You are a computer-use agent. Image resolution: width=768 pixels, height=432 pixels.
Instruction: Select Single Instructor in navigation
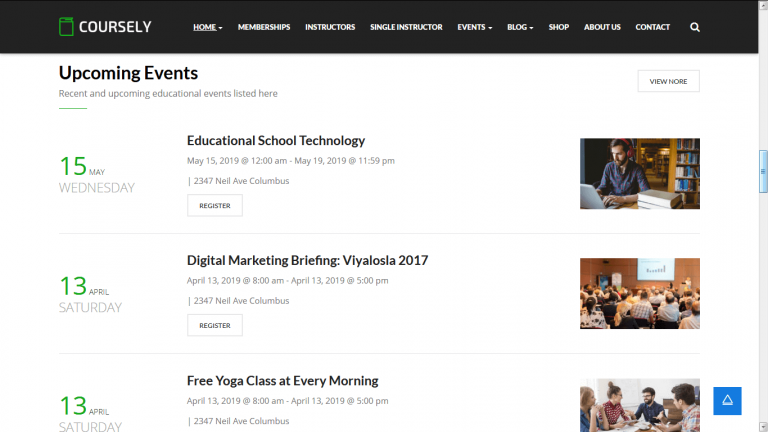406,27
